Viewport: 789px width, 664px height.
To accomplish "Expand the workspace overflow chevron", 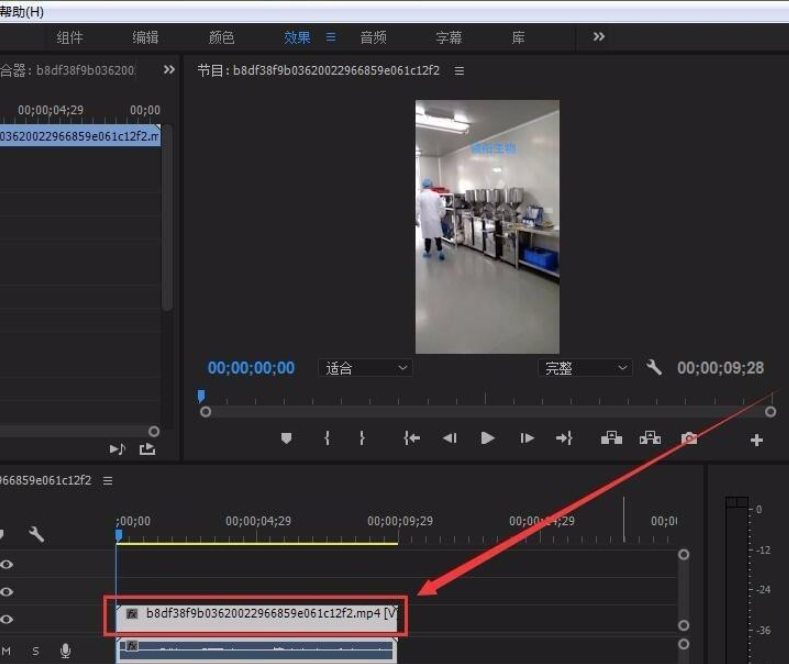I will coord(599,37).
